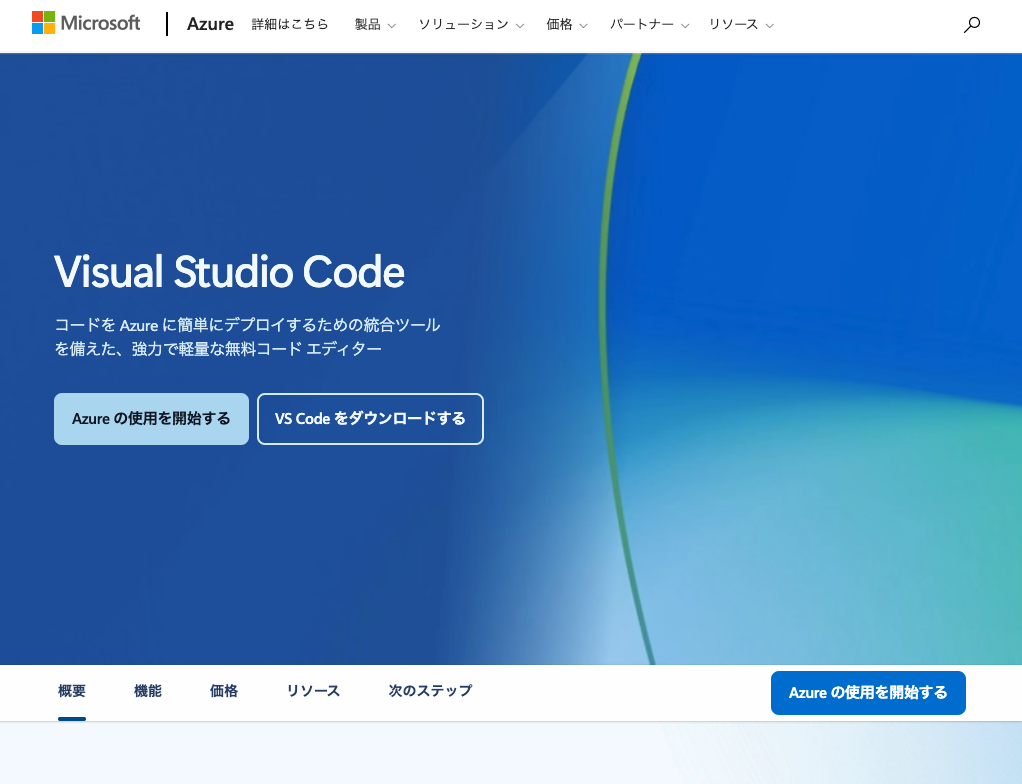Viewport: 1022px width, 784px height.
Task: Click the VS Code をダウンロードする button
Action: coord(370,419)
